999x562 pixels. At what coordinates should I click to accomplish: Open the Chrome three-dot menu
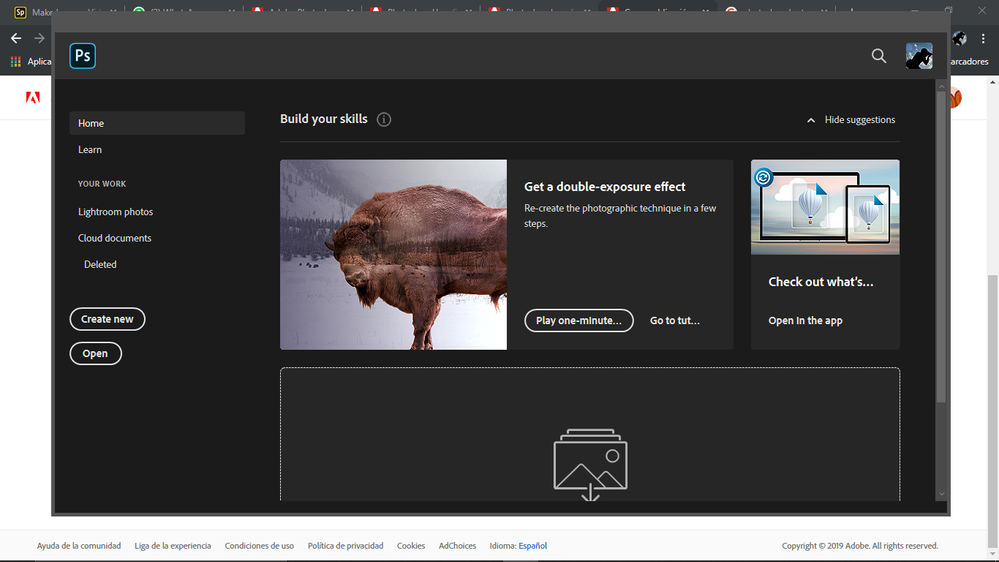pyautogui.click(x=983, y=38)
